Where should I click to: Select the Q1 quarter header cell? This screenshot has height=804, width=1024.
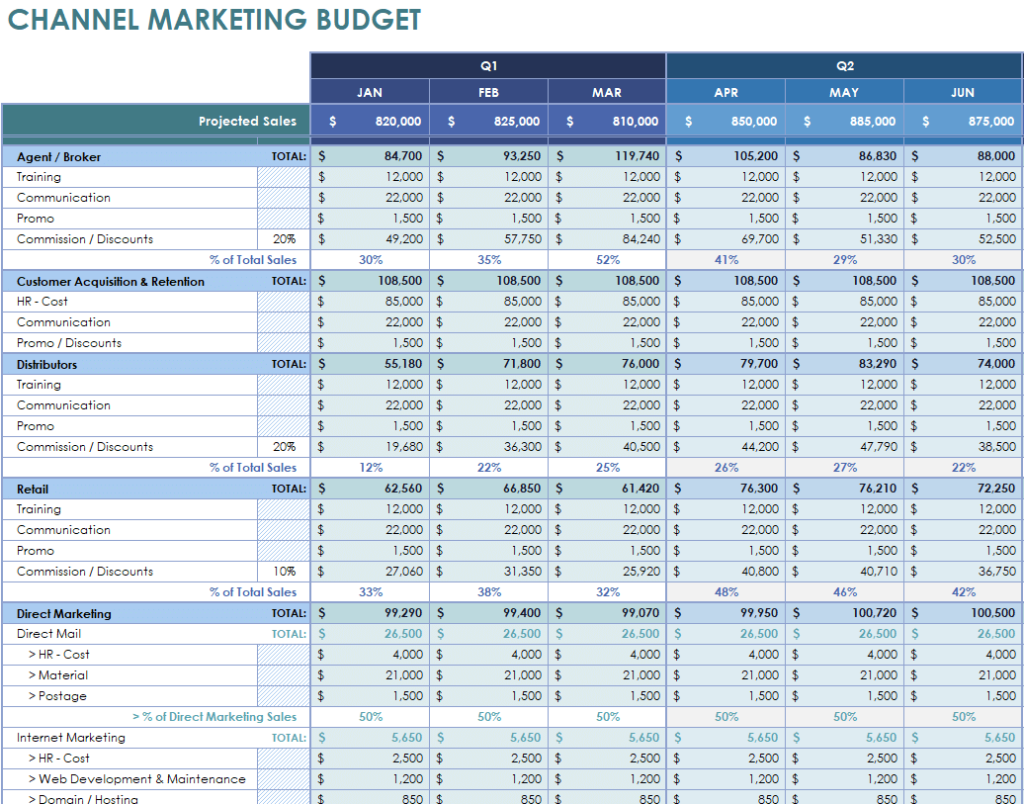488,66
